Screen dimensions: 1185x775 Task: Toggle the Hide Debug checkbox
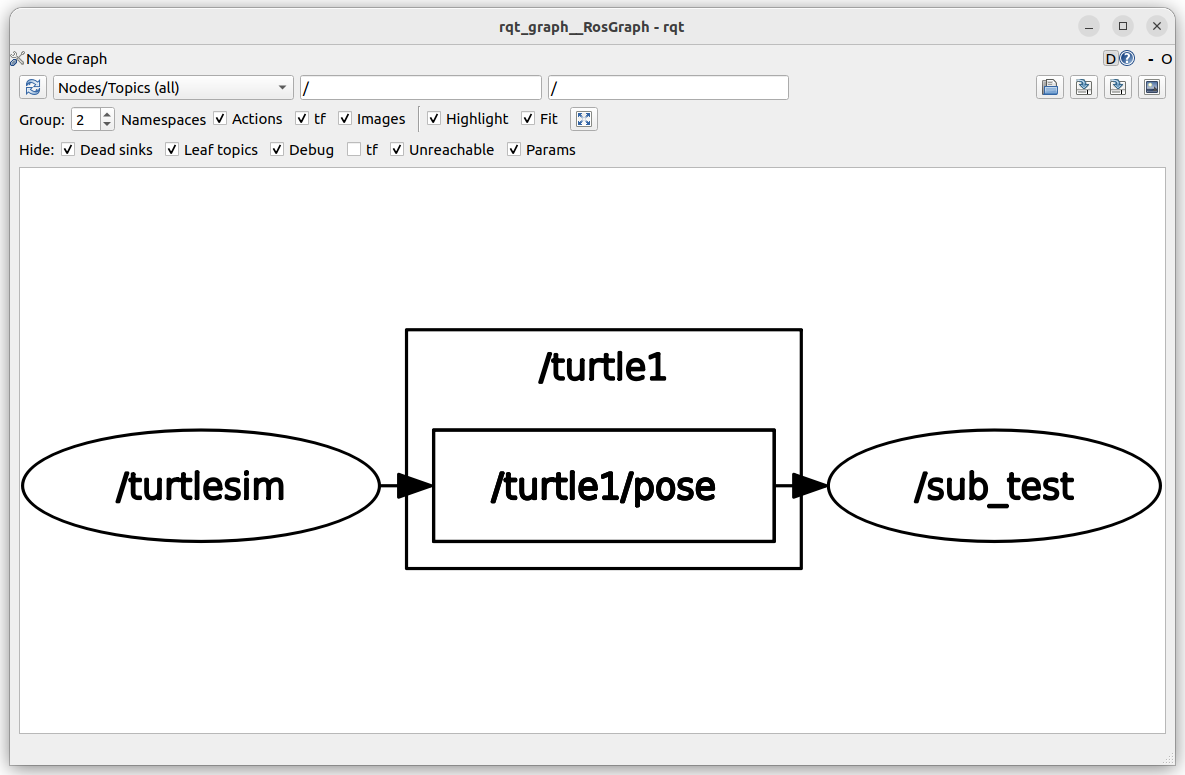pyautogui.click(x=277, y=150)
